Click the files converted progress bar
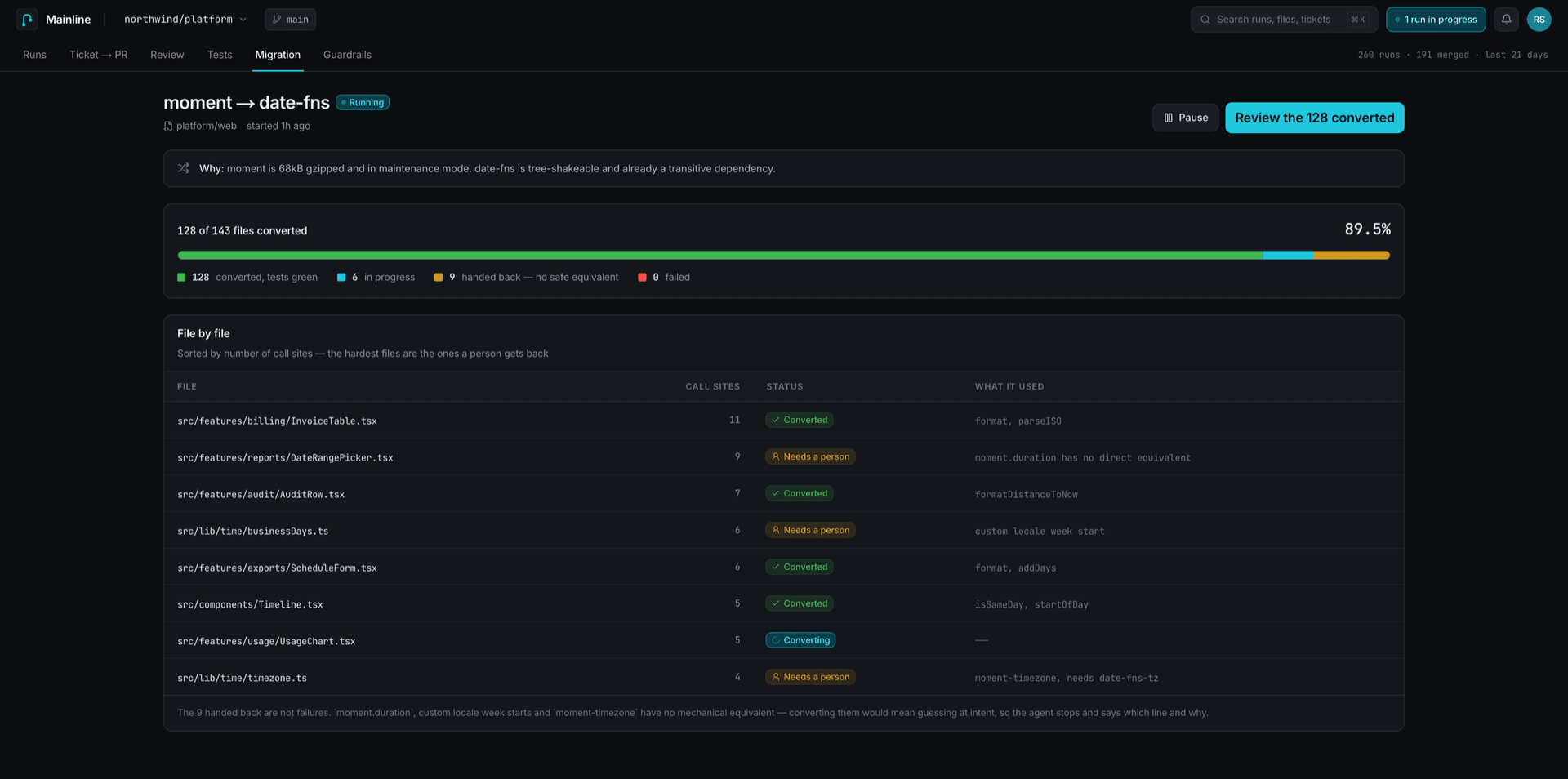Viewport: 1568px width, 779px height. click(x=784, y=256)
